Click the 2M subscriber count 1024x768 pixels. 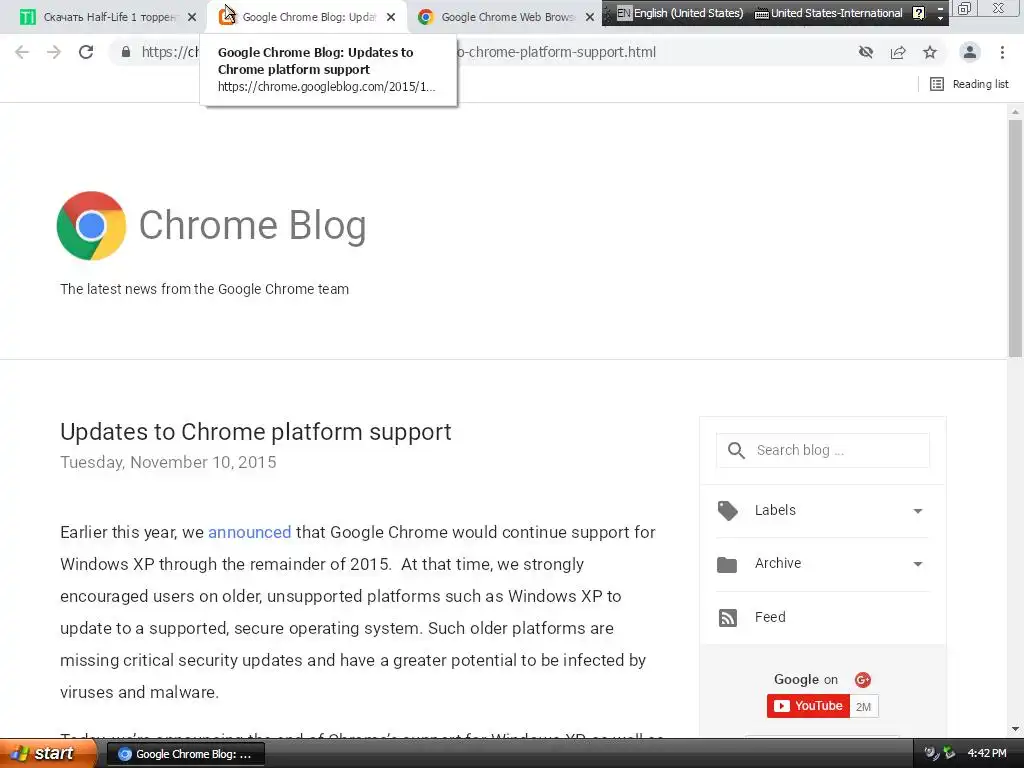[x=864, y=707]
